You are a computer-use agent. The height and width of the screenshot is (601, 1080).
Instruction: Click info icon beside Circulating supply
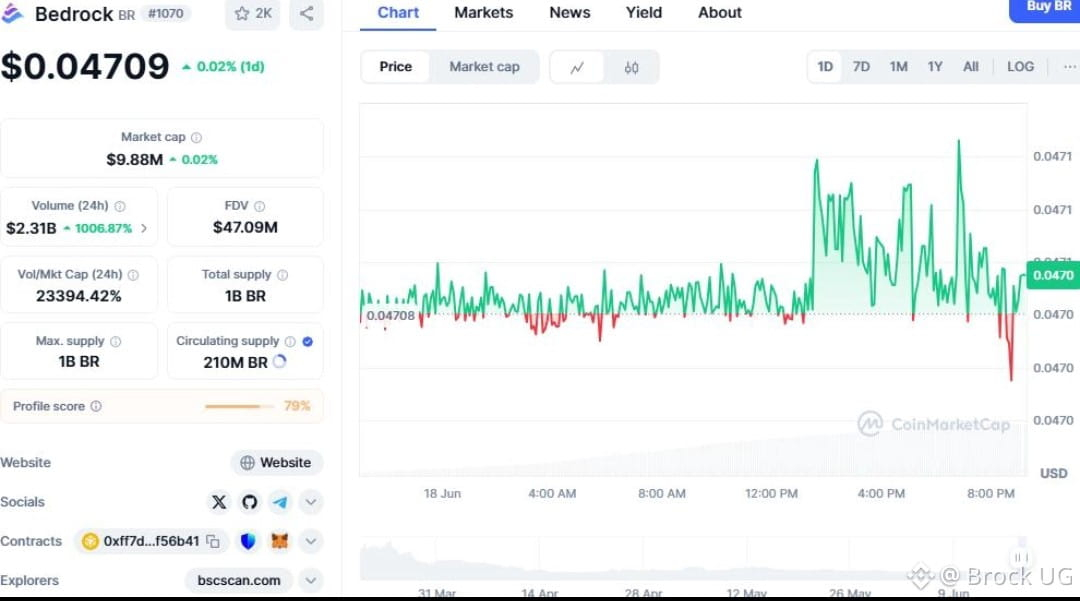(290, 341)
